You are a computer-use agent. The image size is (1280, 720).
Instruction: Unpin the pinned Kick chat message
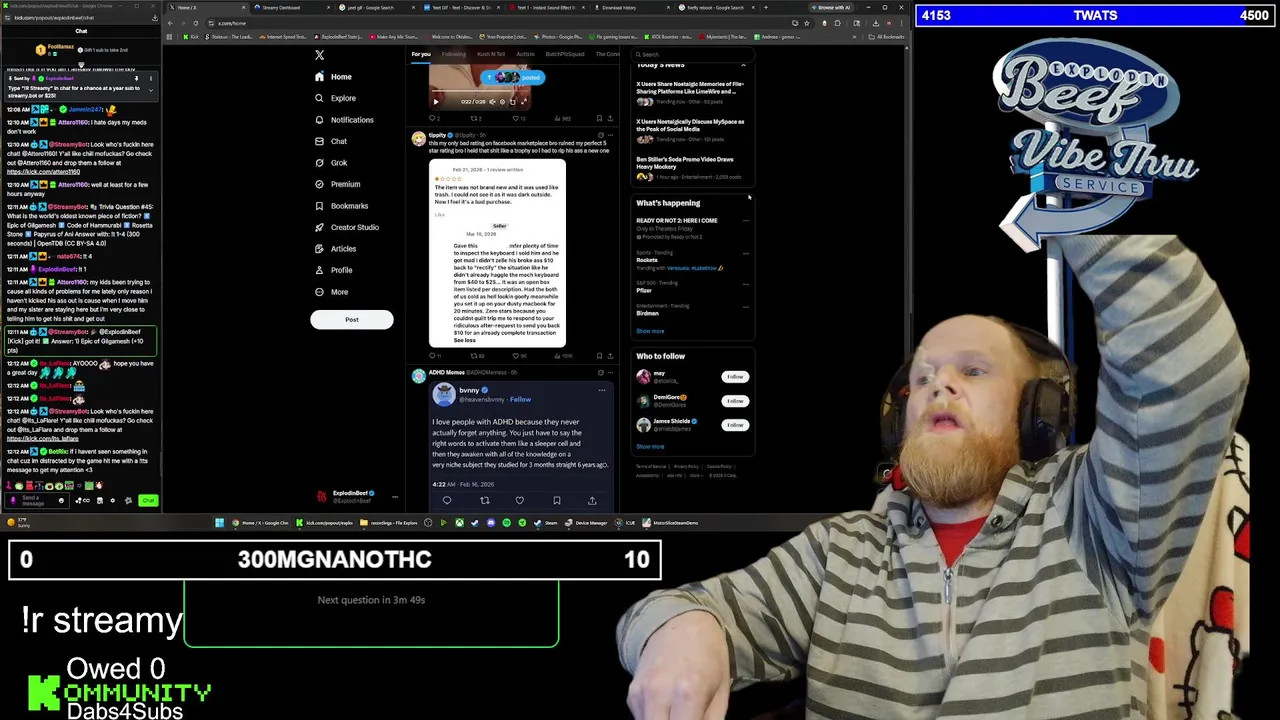coord(139,79)
